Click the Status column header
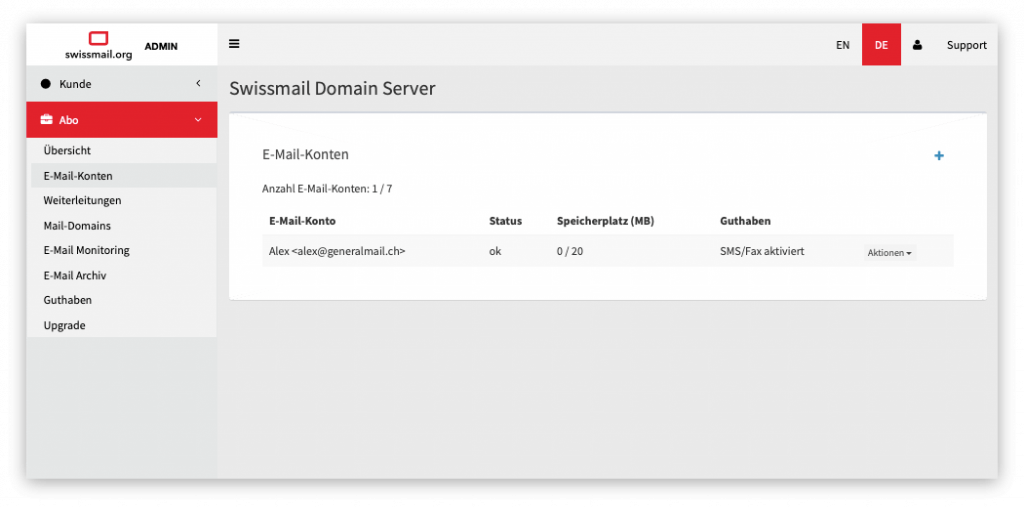Viewport: 1024px width, 508px height. click(505, 221)
